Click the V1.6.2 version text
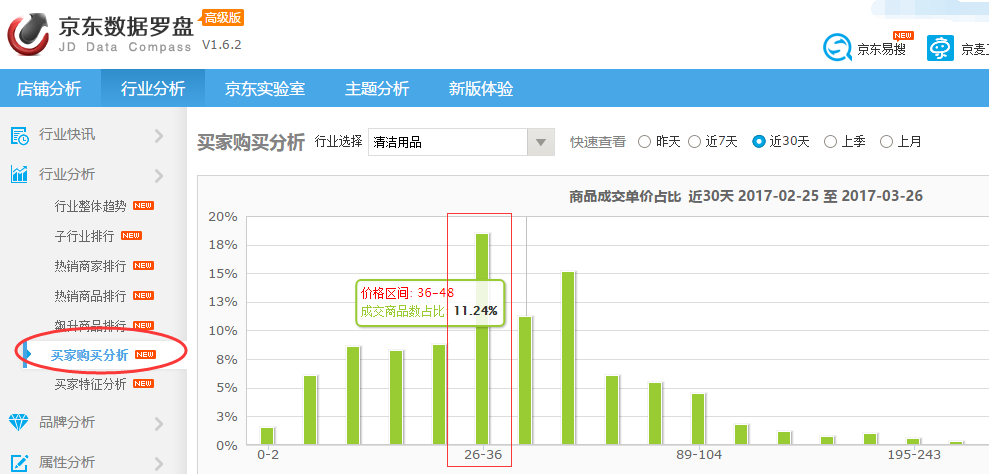The height and width of the screenshot is (474, 989). click(221, 45)
